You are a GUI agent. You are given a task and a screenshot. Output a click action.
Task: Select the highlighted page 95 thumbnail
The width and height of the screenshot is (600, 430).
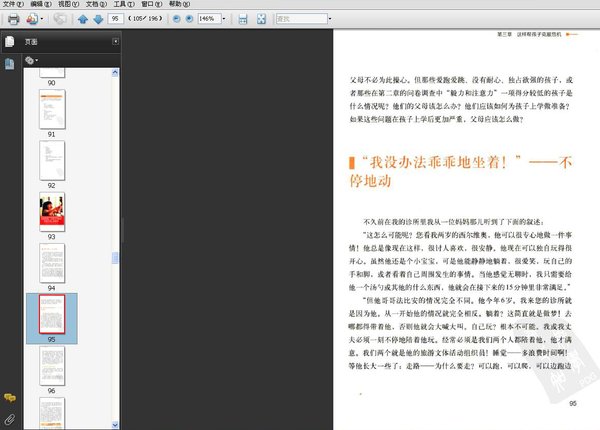[52, 314]
